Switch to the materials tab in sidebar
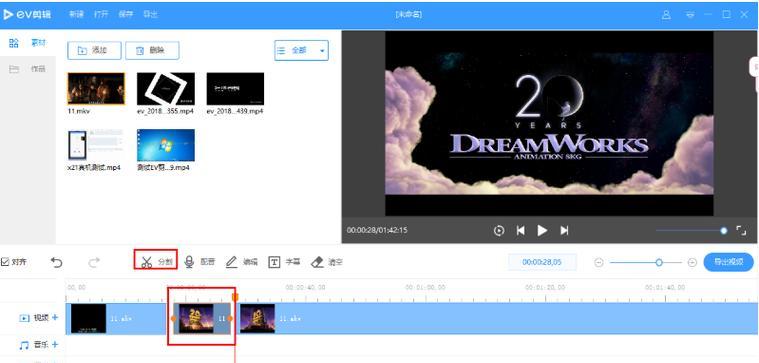 click(x=28, y=43)
